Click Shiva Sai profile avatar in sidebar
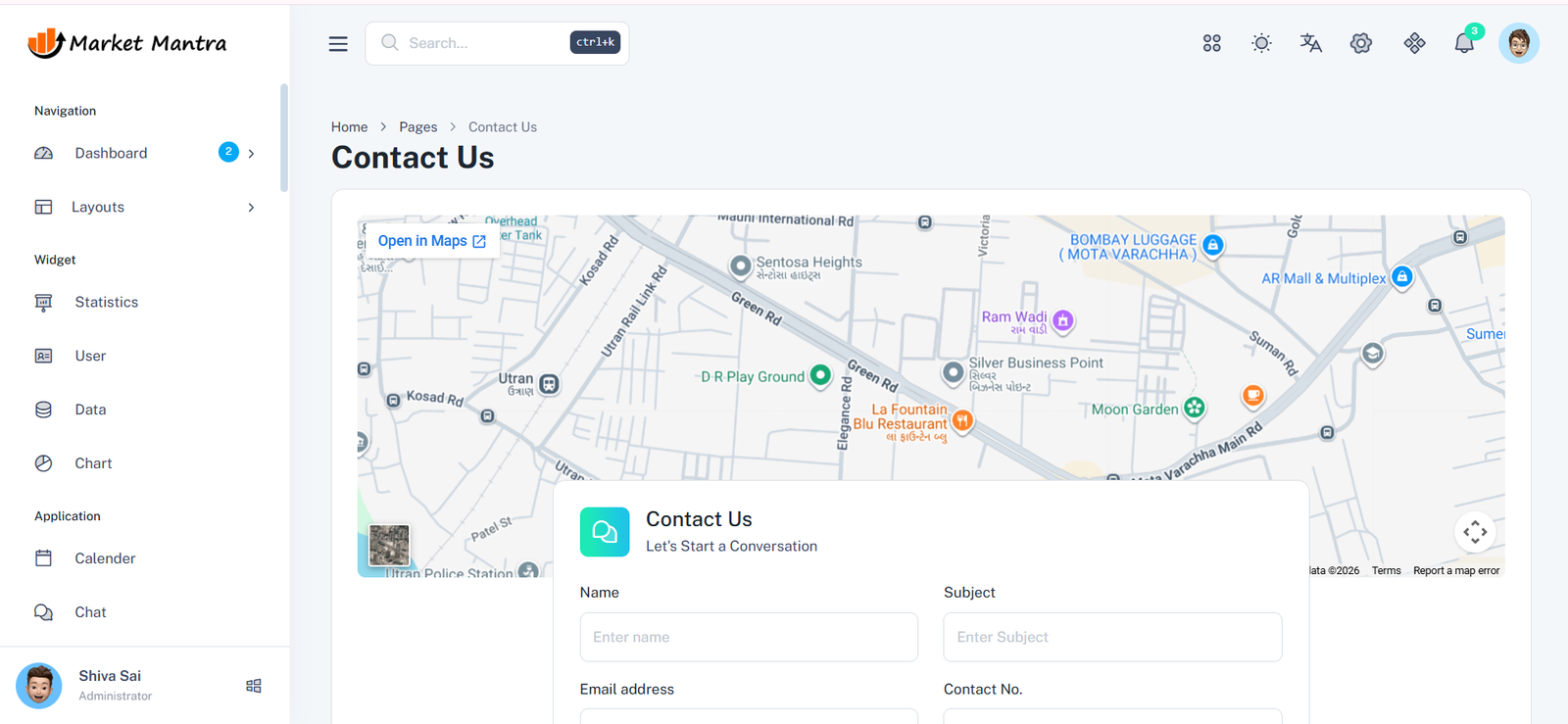This screenshot has height=724, width=1568. pyautogui.click(x=39, y=685)
